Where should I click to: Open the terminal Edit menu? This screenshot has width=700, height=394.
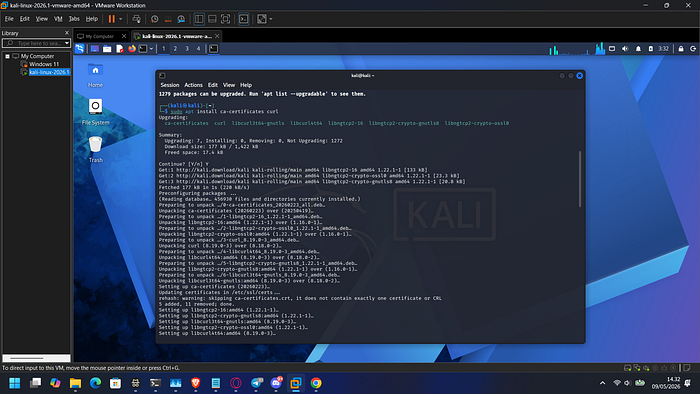point(213,85)
